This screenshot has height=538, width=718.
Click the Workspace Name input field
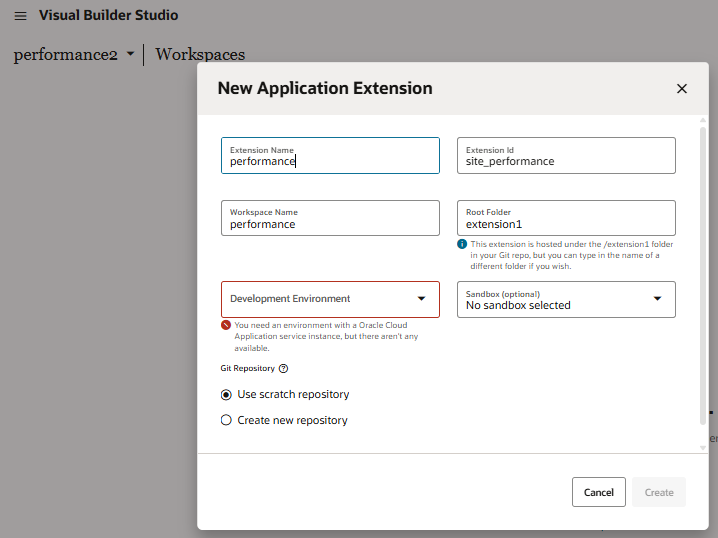[330, 218]
